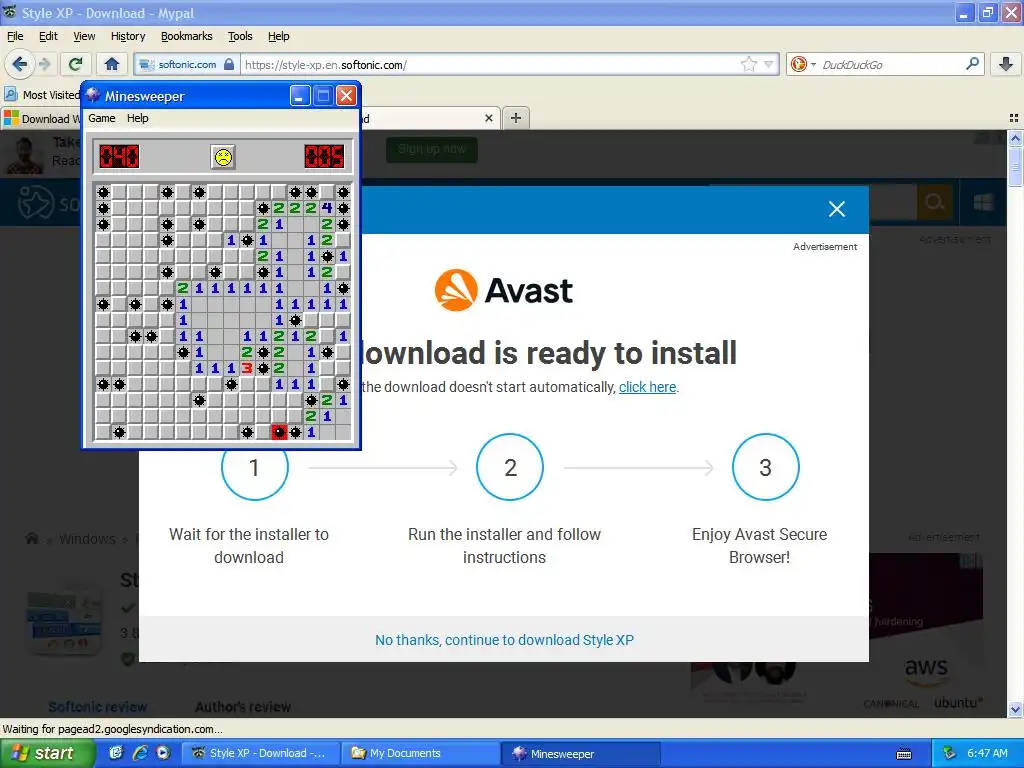Switch to Minesweeper taskbar button

(x=581, y=753)
